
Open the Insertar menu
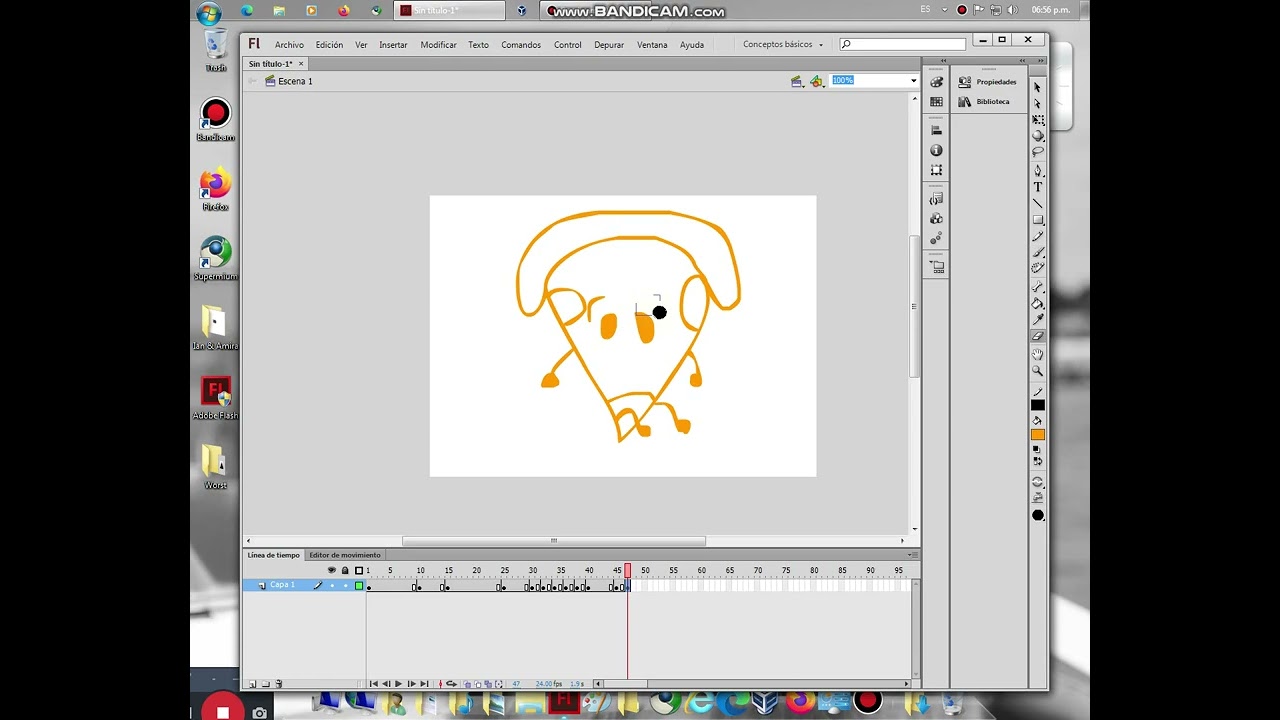pyautogui.click(x=393, y=45)
